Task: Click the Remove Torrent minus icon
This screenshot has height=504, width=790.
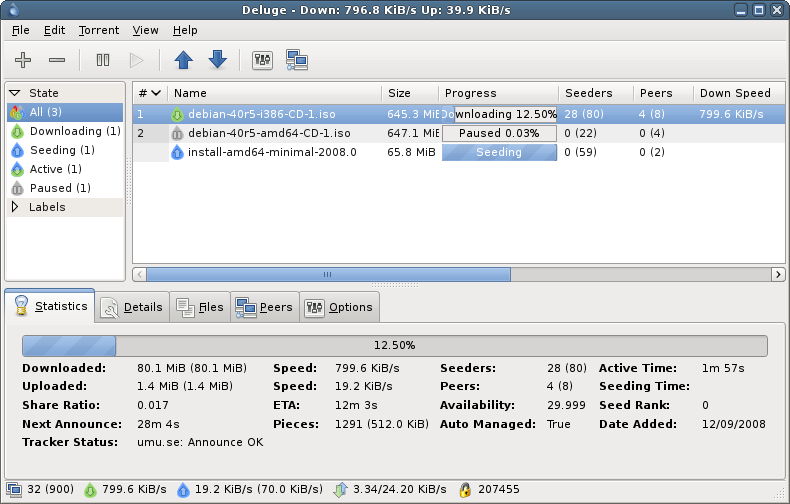Action: coord(57,60)
